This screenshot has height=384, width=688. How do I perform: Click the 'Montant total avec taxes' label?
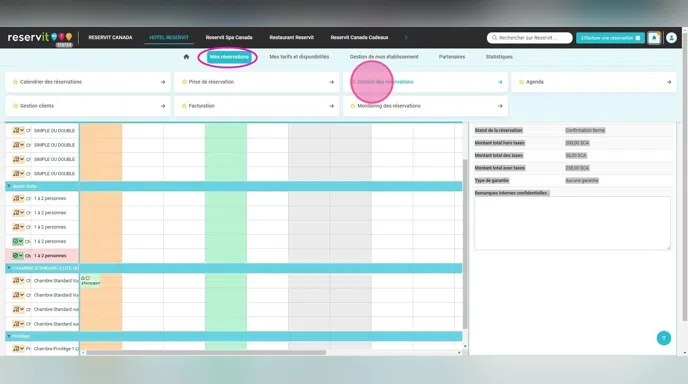(500, 168)
